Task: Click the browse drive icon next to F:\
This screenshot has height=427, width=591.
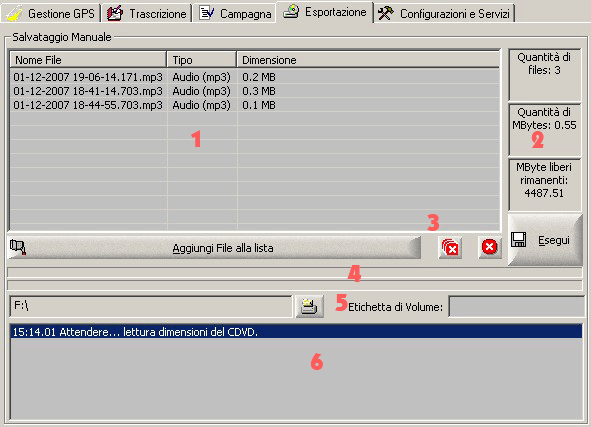Action: coord(309,306)
